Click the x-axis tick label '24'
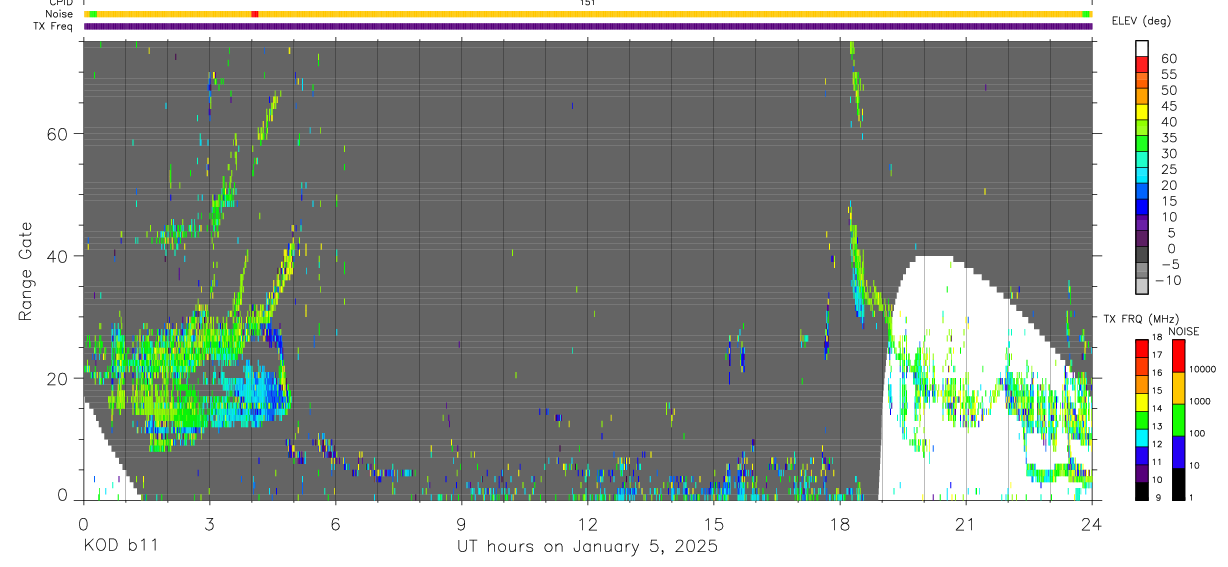Screen dimensions: 1228x567 [x=1091, y=524]
